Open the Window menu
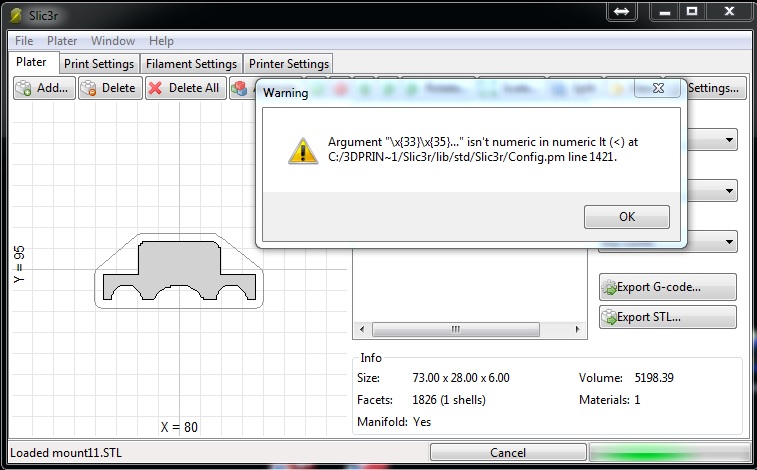The image size is (757, 470). click(113, 41)
